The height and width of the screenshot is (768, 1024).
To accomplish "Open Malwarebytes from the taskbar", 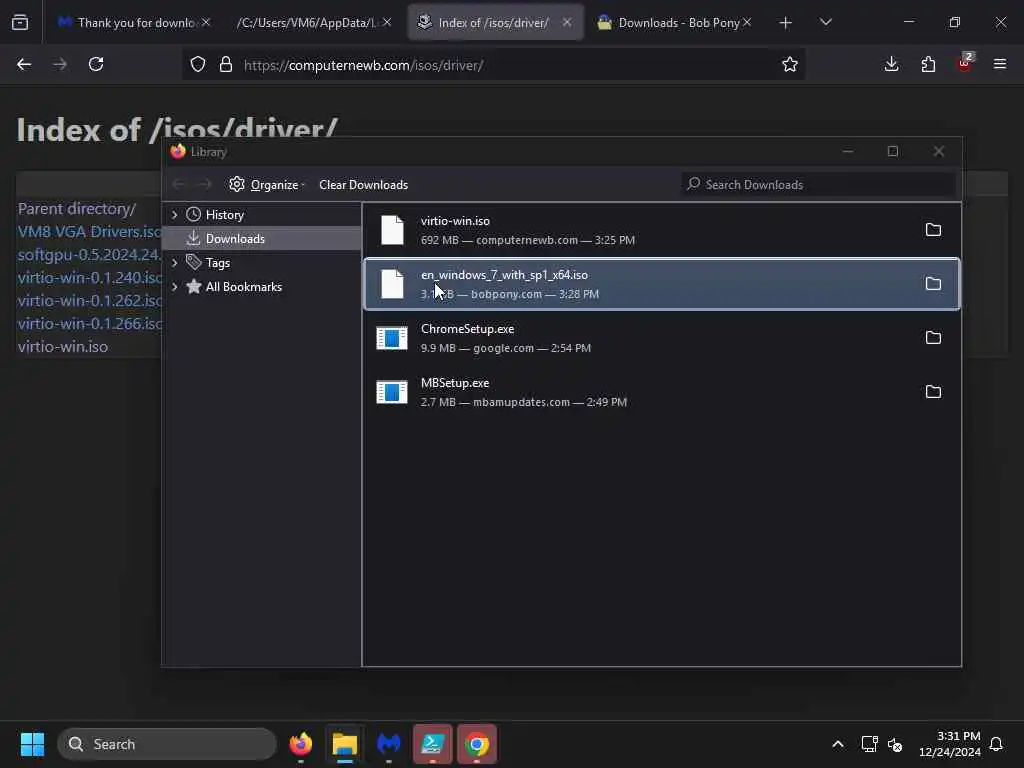I will pyautogui.click(x=389, y=744).
